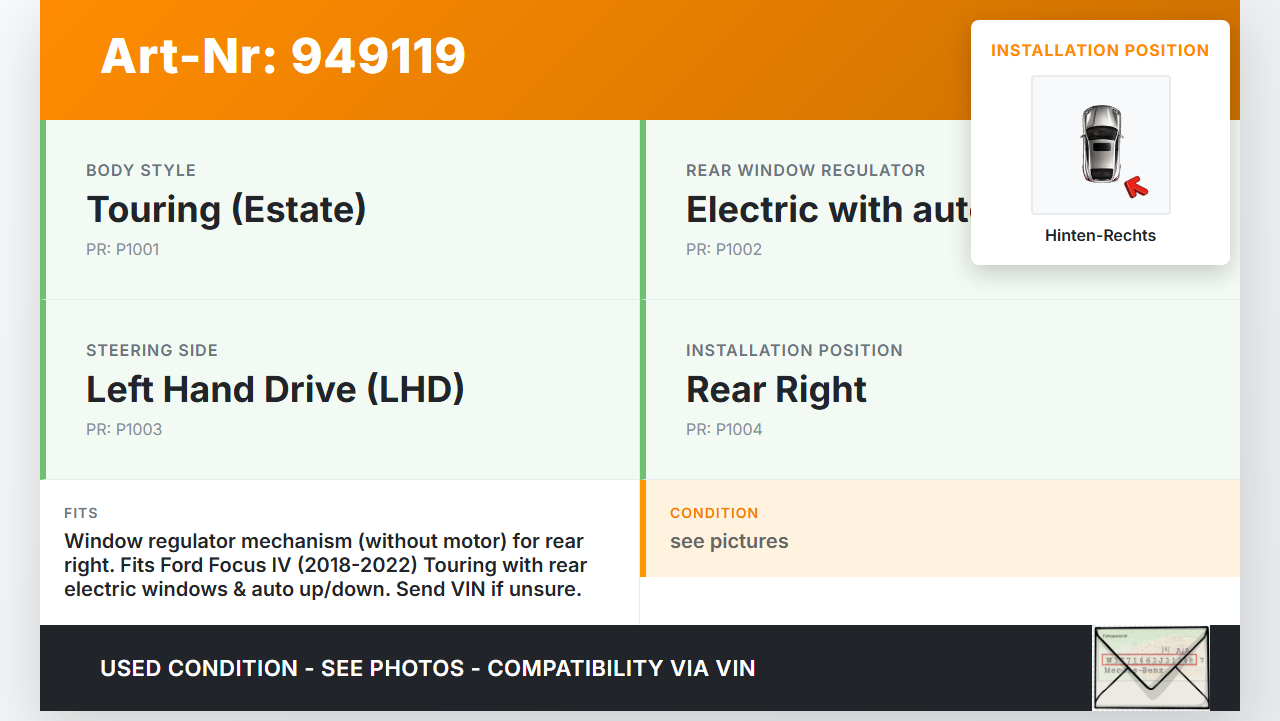This screenshot has width=1280, height=721.
Task: Click the Fits description text
Action: (x=325, y=565)
